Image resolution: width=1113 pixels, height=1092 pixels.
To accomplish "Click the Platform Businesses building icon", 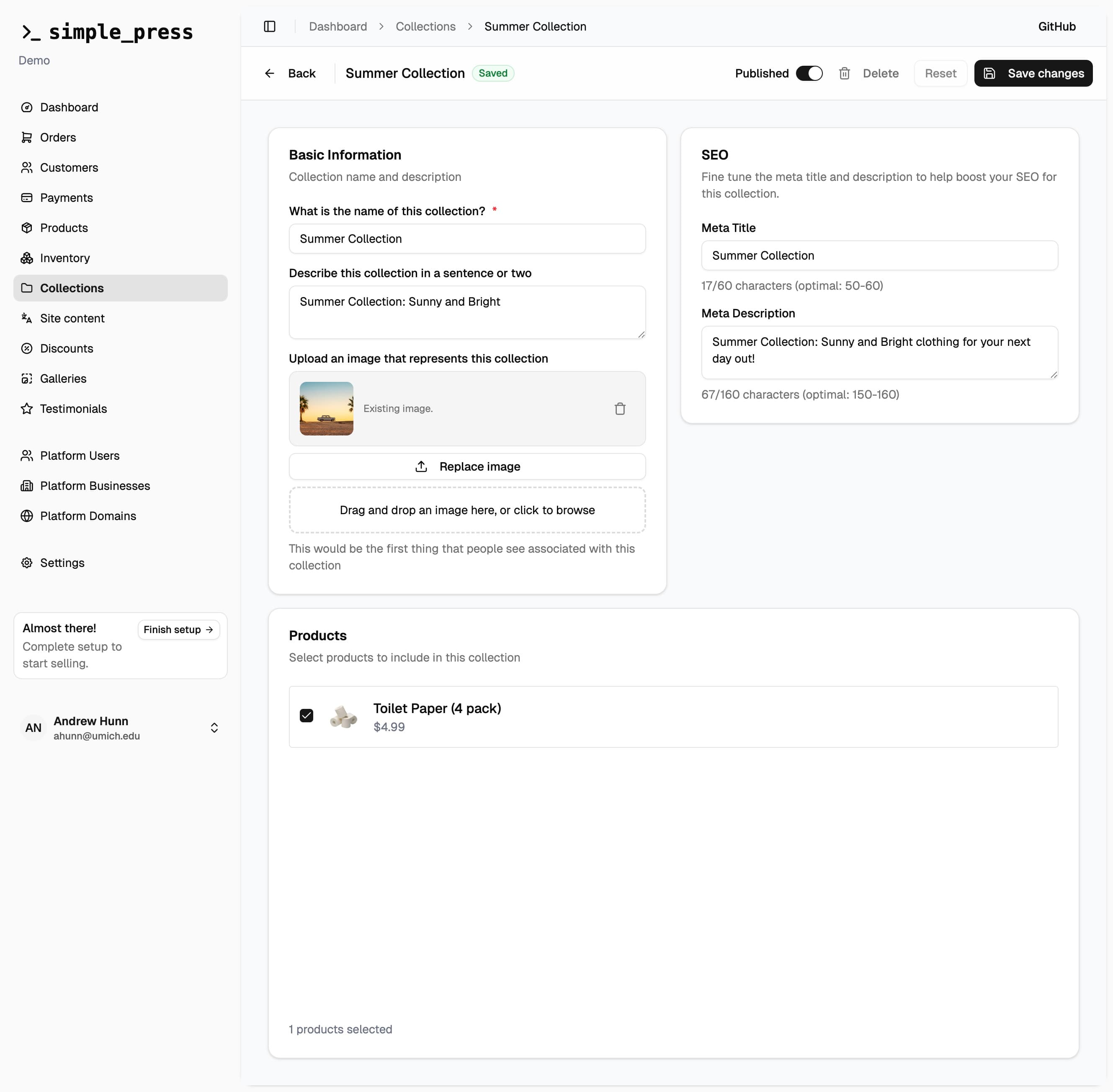I will click(27, 486).
